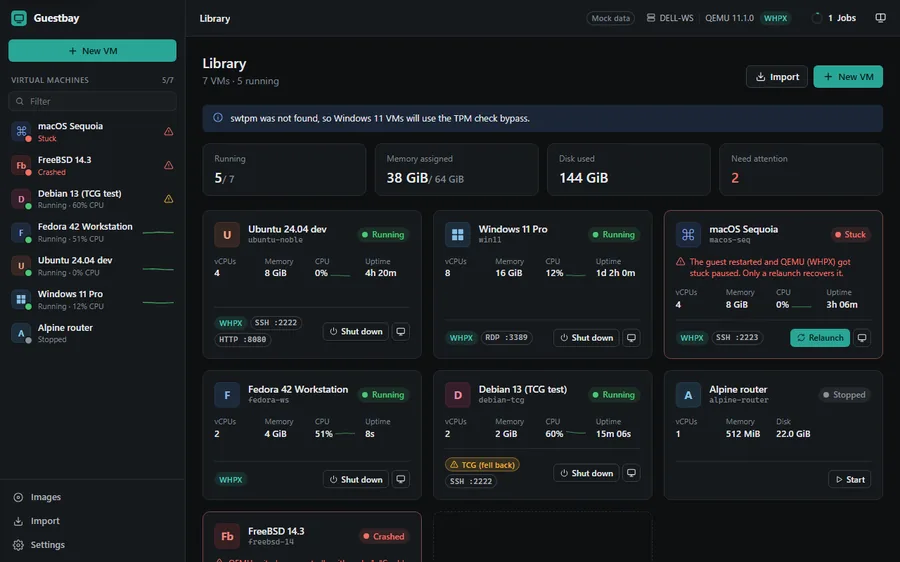Click the Need attention stat card

tap(801, 169)
